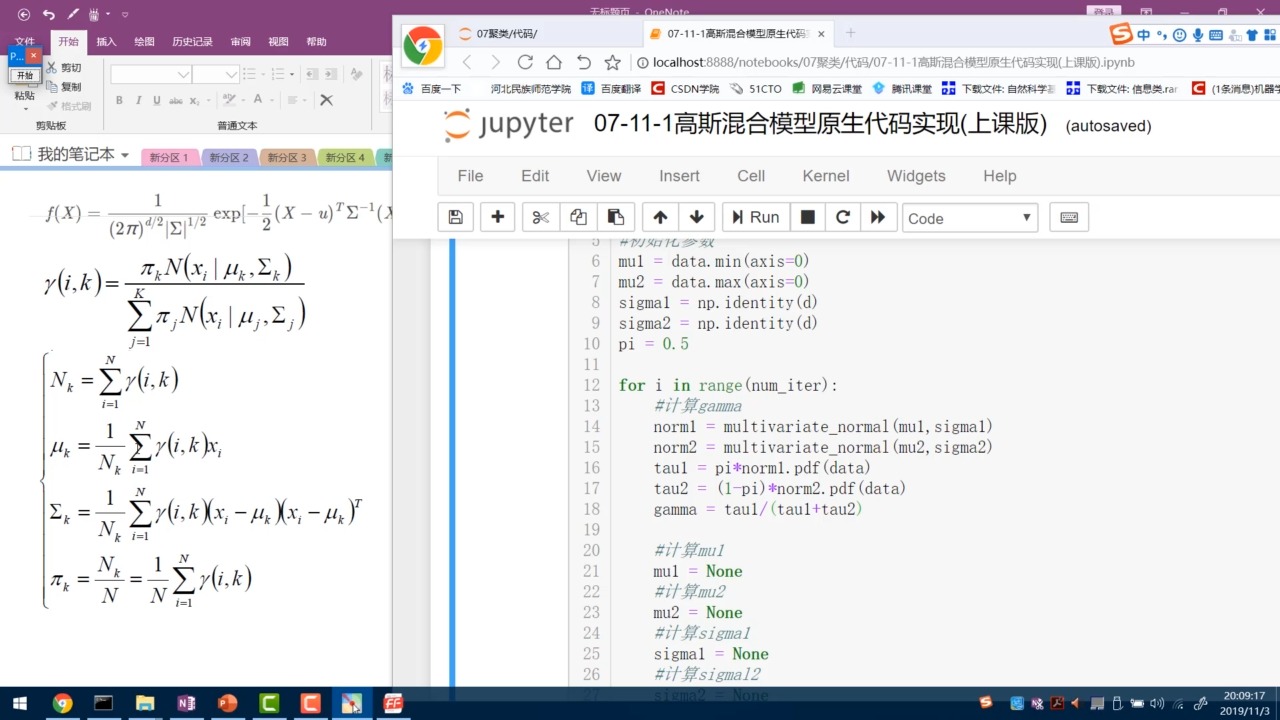Click the bookmark star icon

[x=612, y=62]
